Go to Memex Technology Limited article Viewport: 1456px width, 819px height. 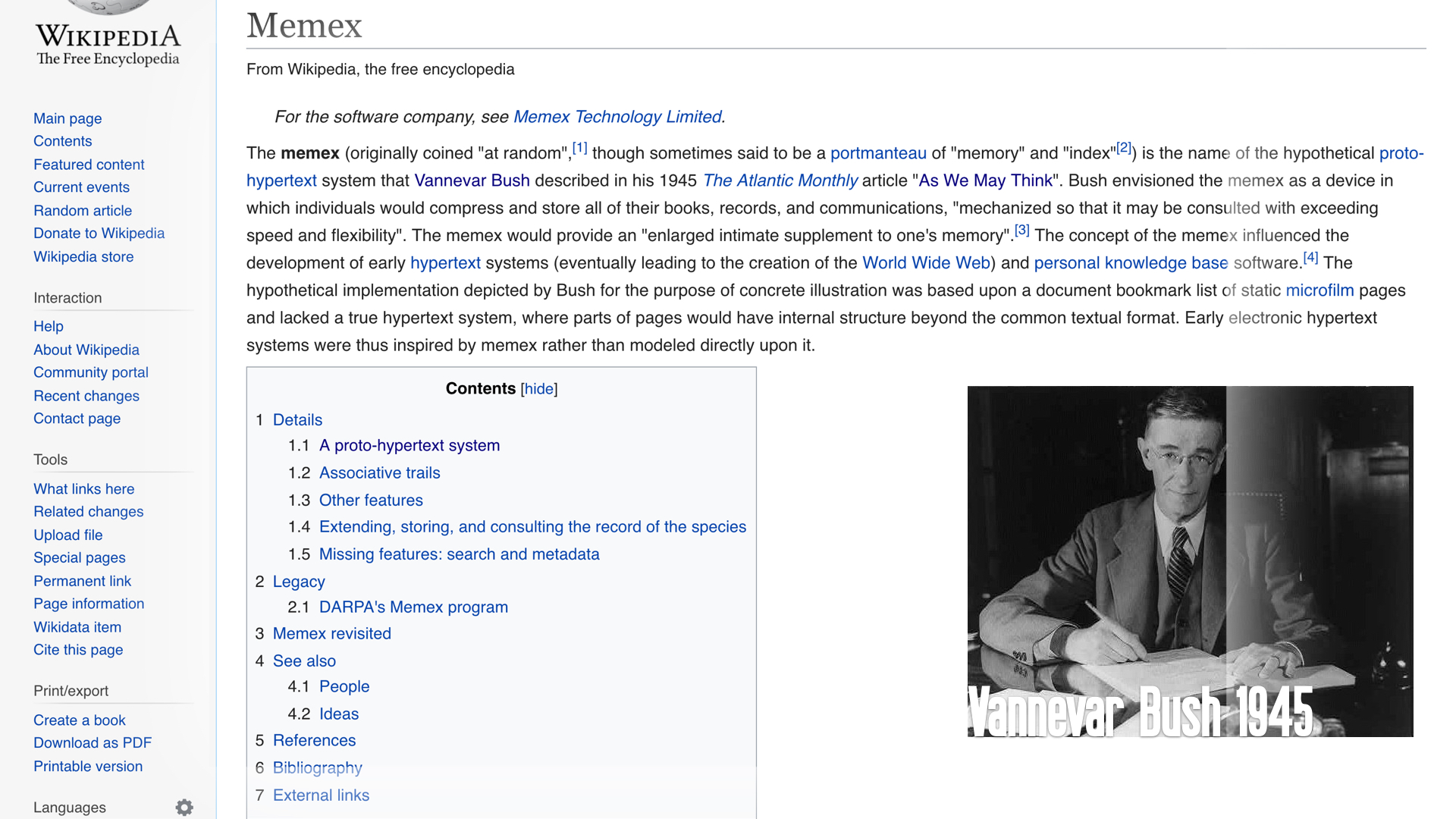pos(617,117)
